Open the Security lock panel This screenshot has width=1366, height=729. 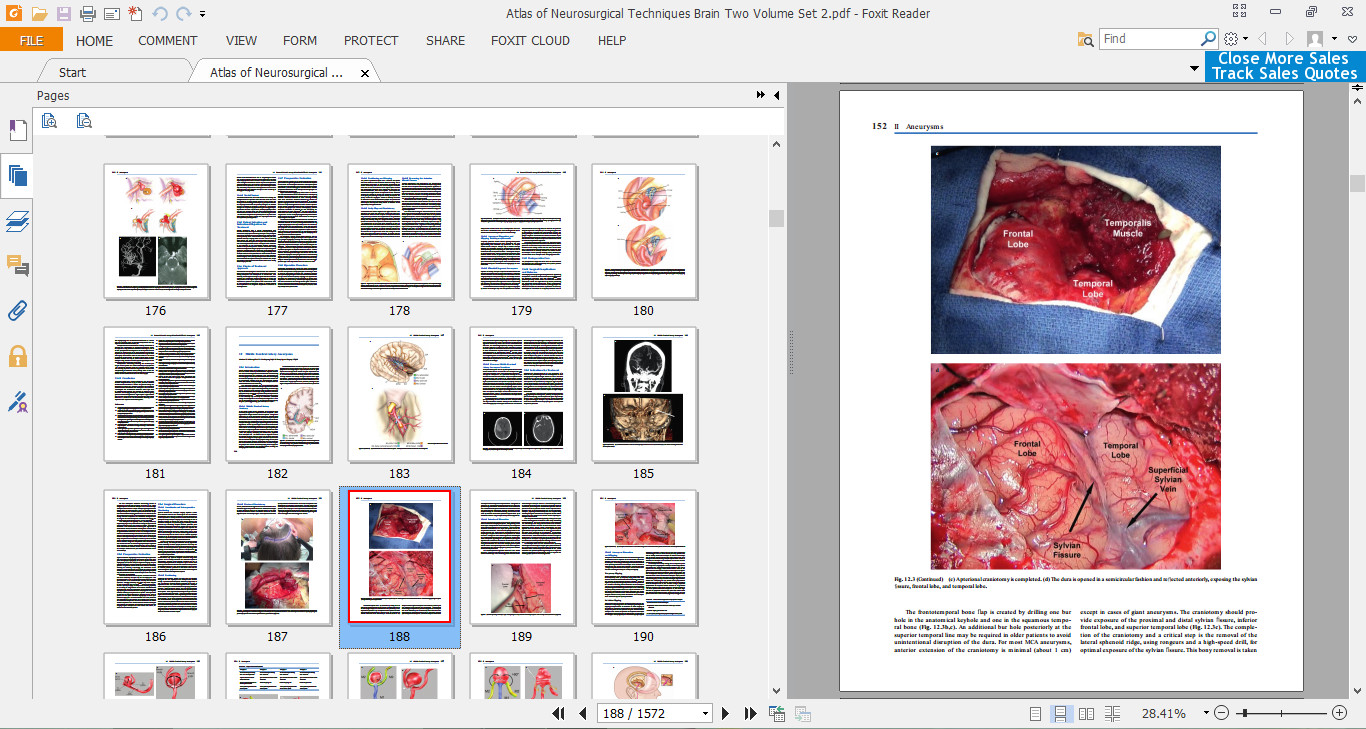[17, 356]
